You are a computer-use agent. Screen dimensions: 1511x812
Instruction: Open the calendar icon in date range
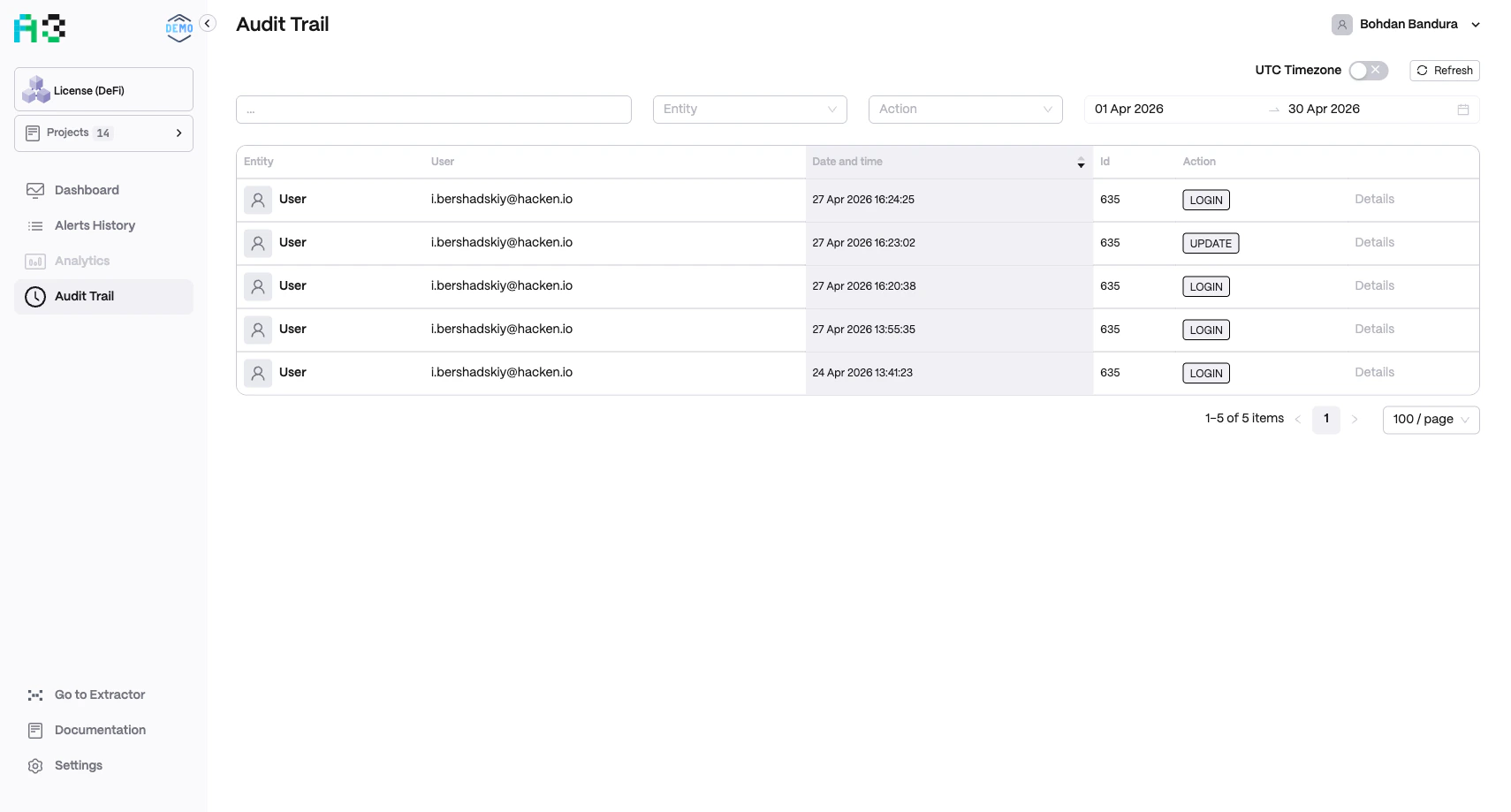pos(1463,110)
